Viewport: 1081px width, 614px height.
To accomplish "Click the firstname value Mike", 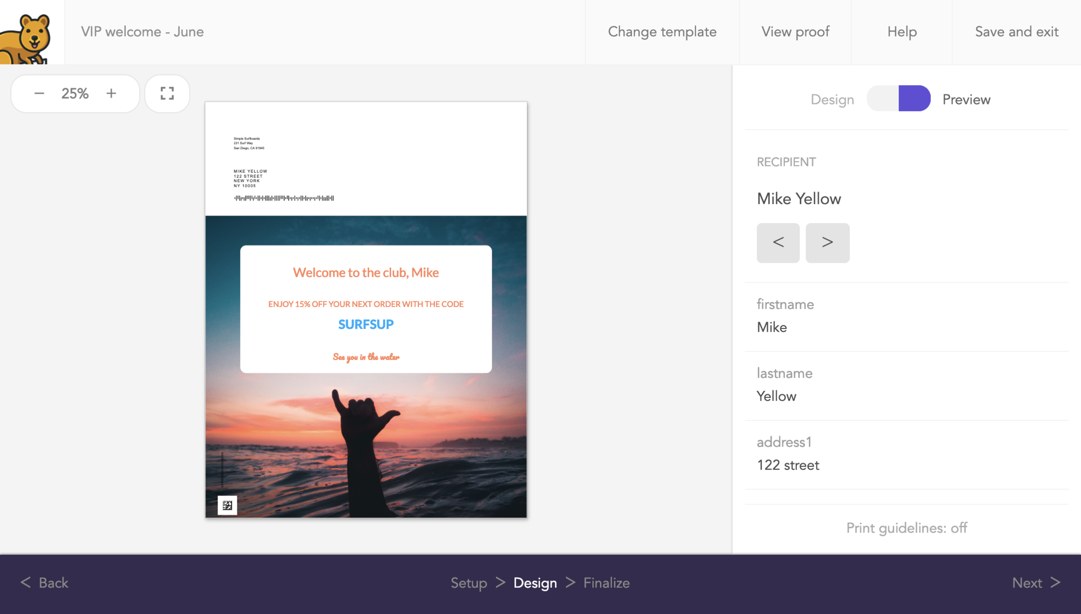I will coord(771,327).
